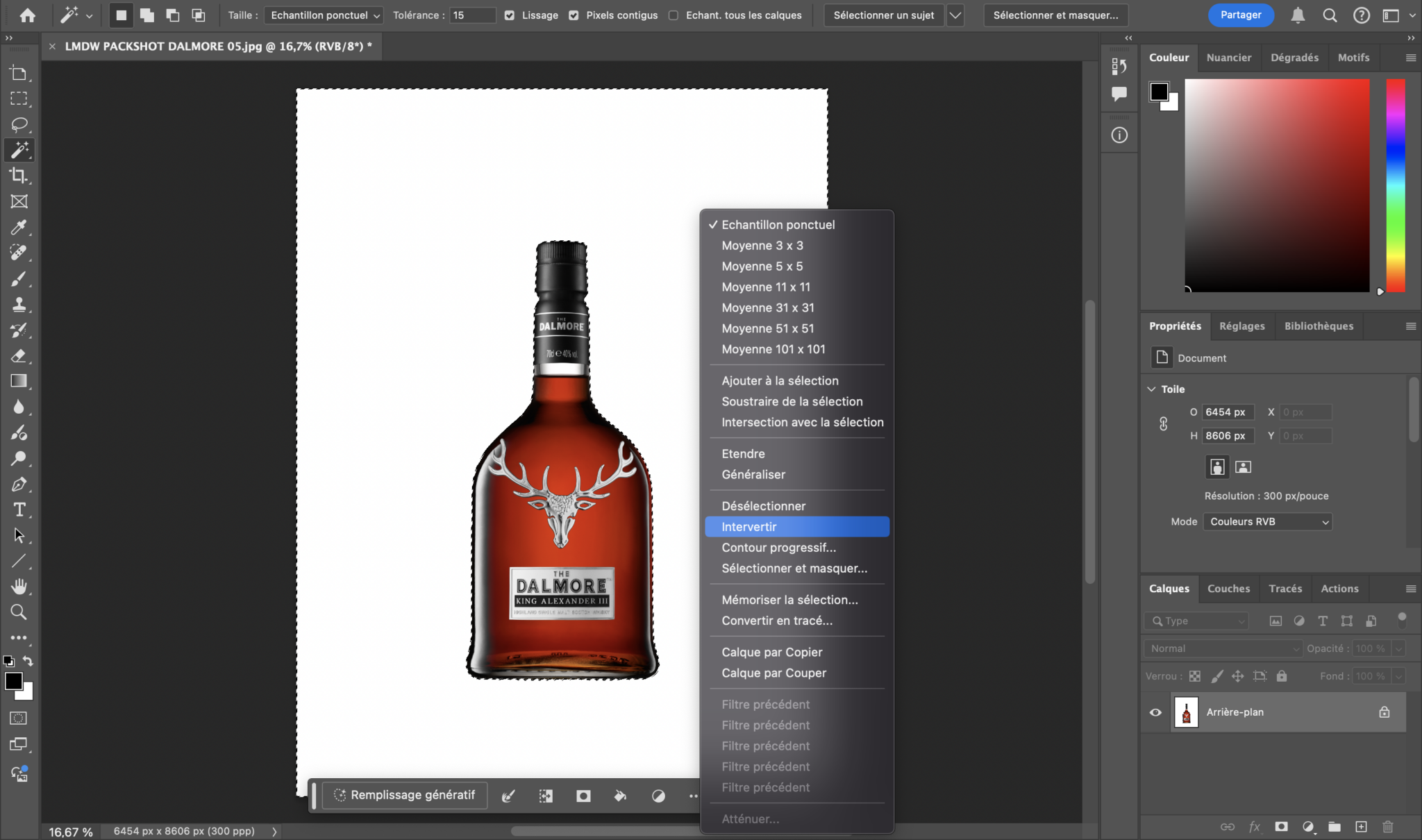The image size is (1422, 840).
Task: Select the Zoom tool in the toolbar
Action: point(19,612)
